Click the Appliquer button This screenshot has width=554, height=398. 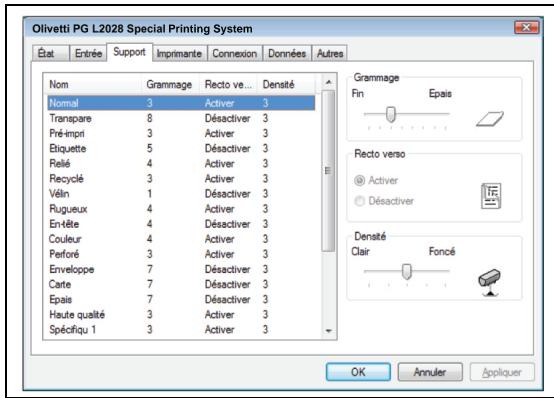click(x=502, y=372)
